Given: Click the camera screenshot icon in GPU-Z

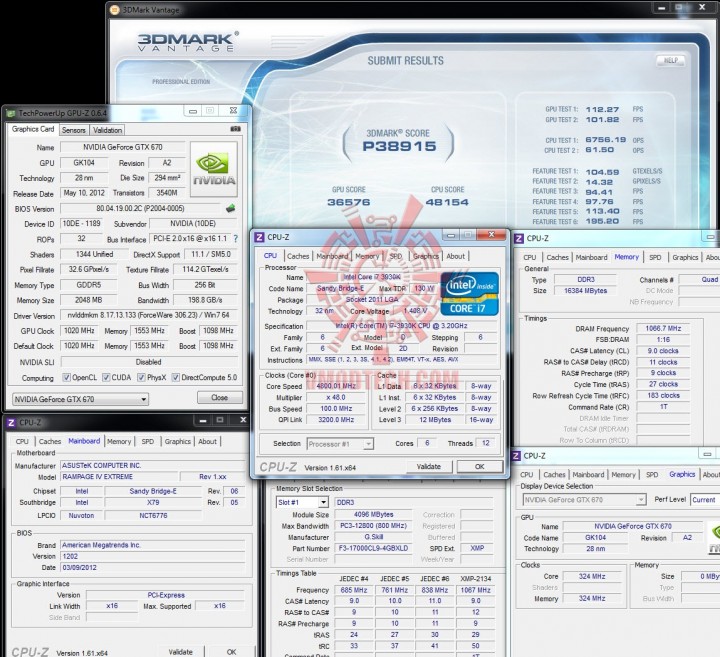Looking at the screenshot, I should tap(235, 129).
